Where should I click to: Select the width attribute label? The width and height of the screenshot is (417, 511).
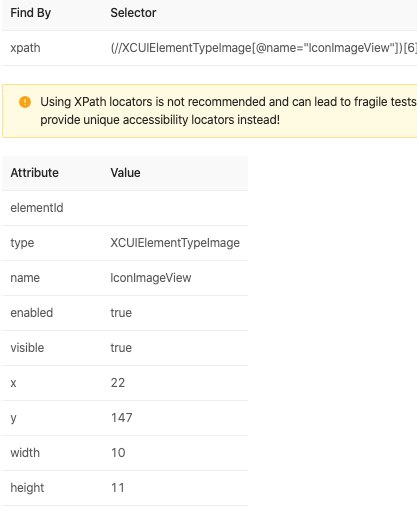coord(25,453)
